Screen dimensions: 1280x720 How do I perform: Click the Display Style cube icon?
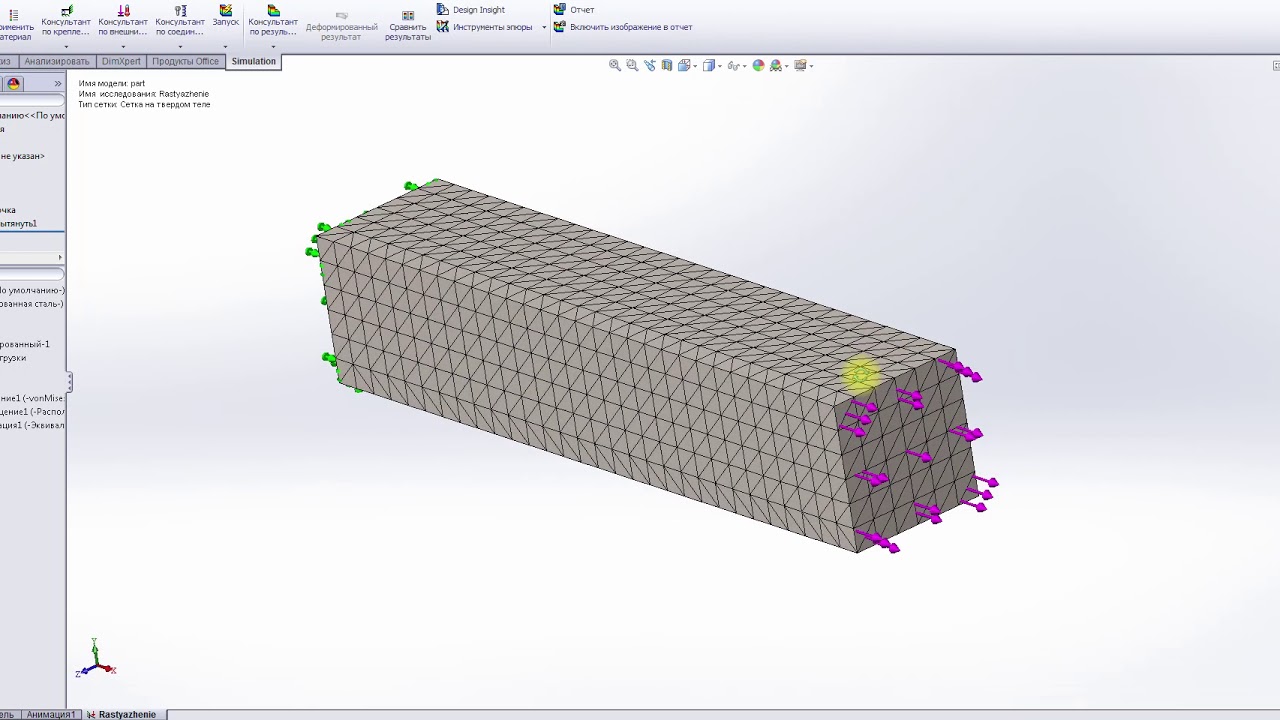[708, 65]
